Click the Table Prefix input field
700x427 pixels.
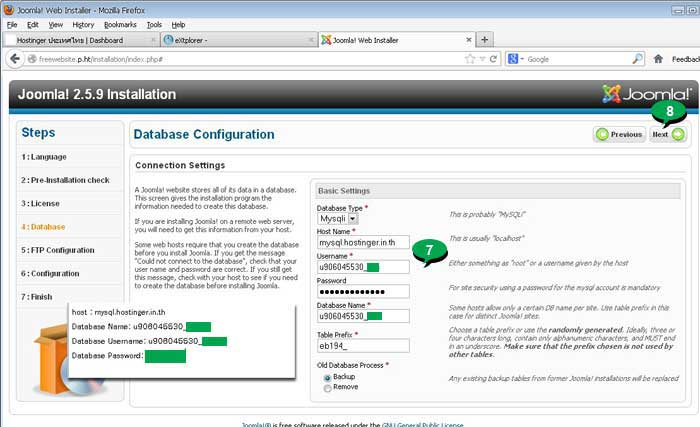pyautogui.click(x=363, y=346)
